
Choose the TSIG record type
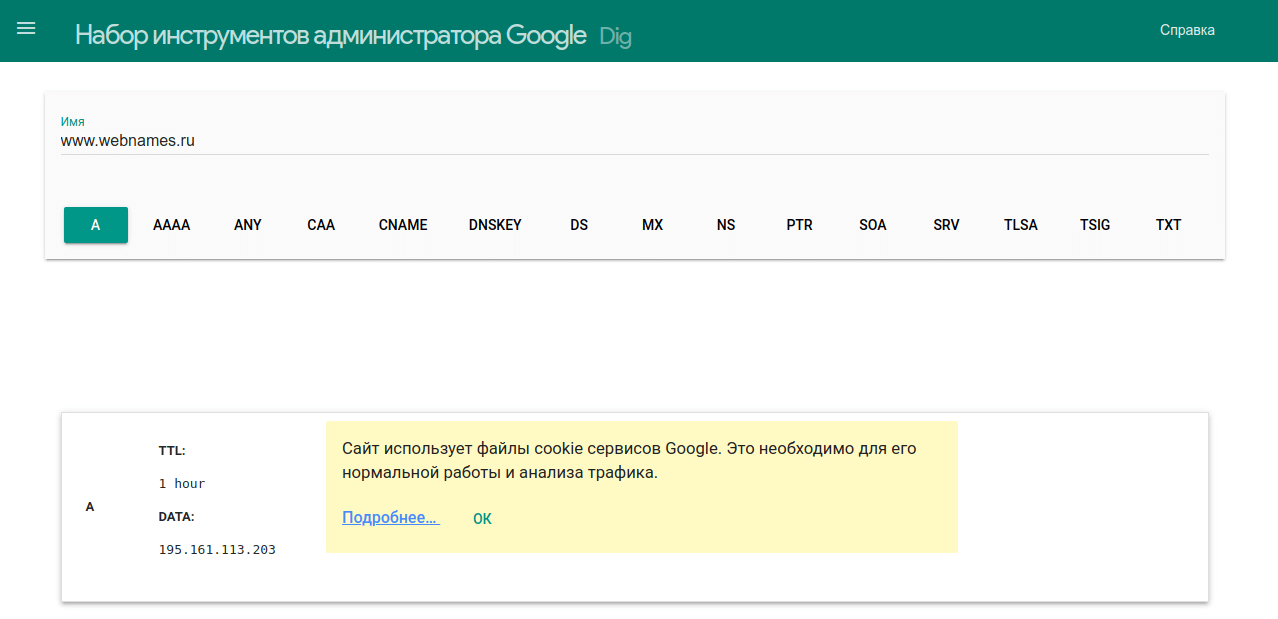pos(1095,225)
